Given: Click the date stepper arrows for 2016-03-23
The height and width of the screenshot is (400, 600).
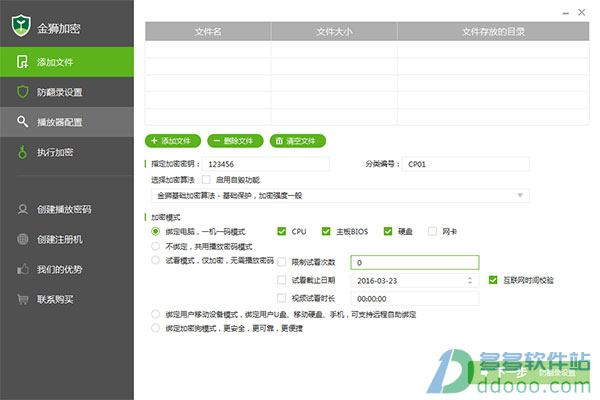Looking at the screenshot, I should click(470, 280).
